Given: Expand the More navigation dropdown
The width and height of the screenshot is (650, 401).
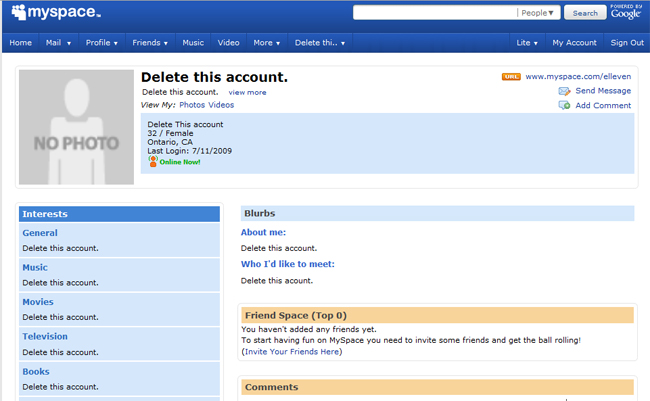Looking at the screenshot, I should point(266,43).
